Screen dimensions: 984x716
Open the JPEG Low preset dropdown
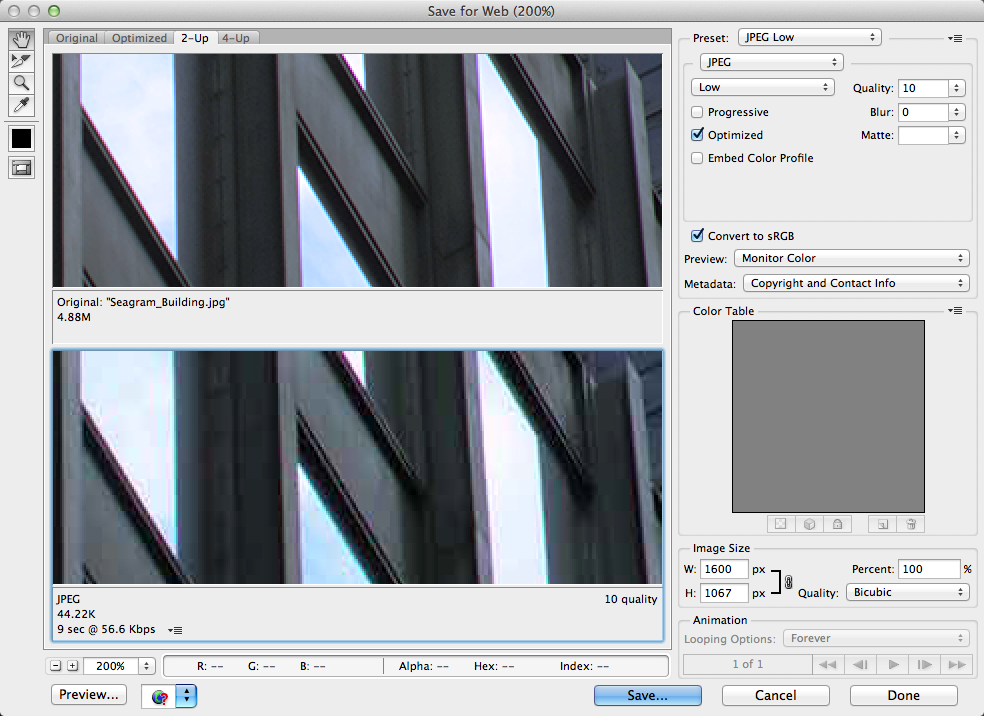(809, 36)
